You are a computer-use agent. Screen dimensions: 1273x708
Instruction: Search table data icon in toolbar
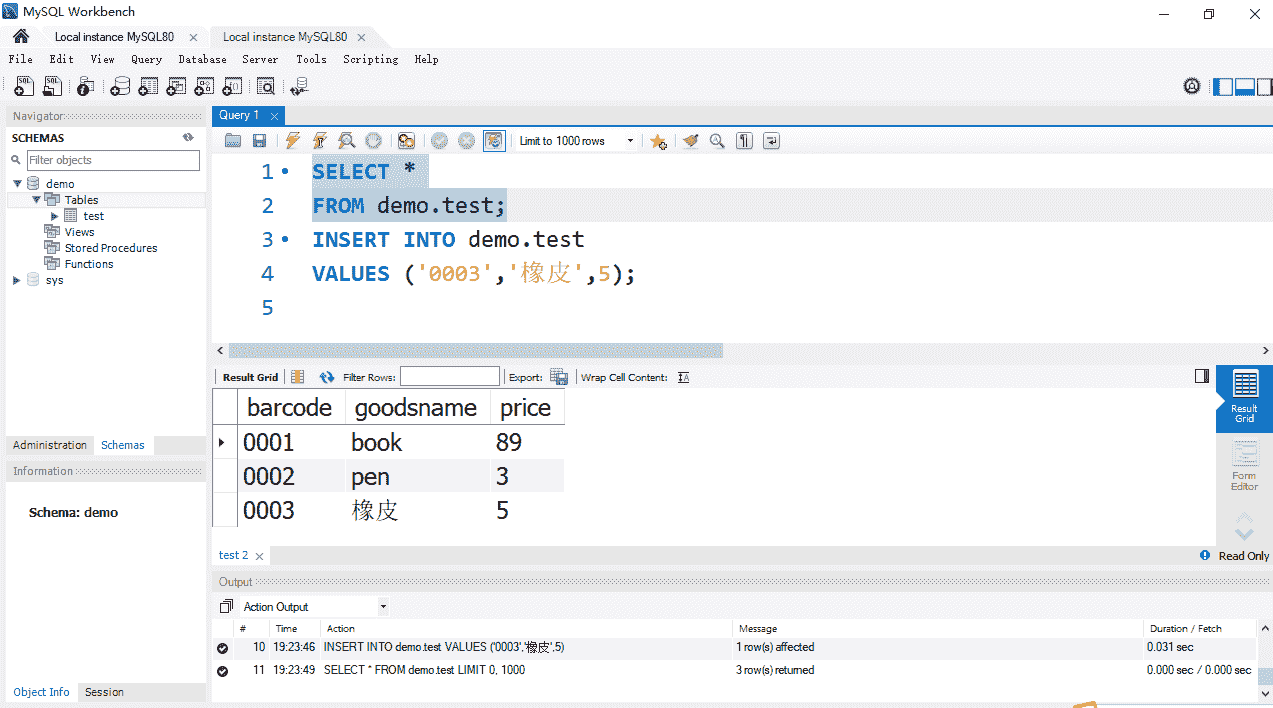[x=265, y=87]
